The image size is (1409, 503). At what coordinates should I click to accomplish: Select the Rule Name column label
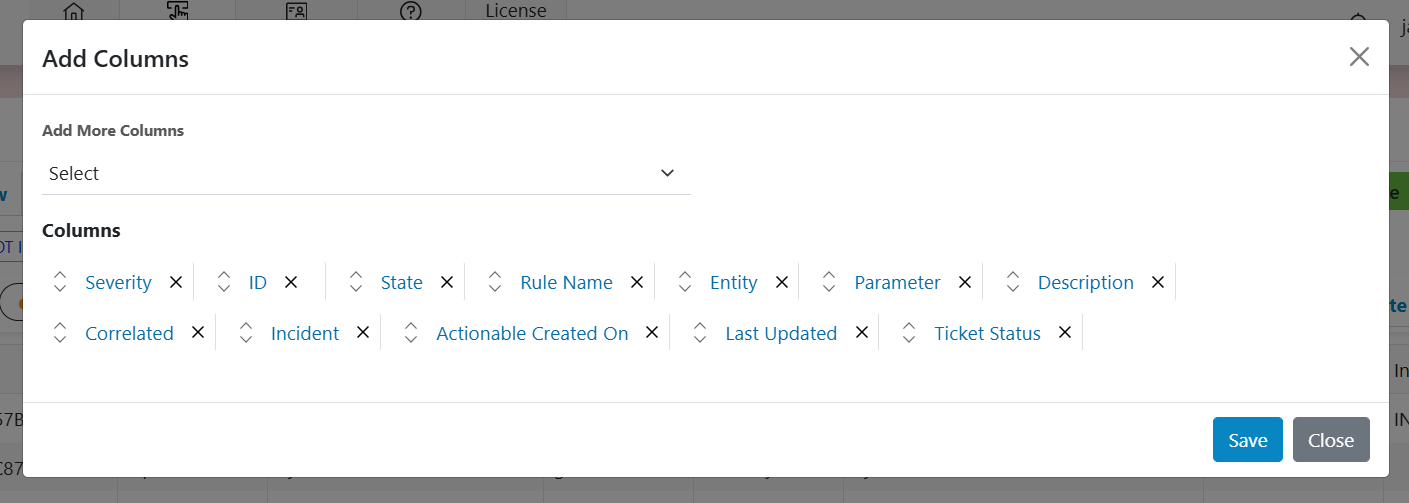pos(566,283)
